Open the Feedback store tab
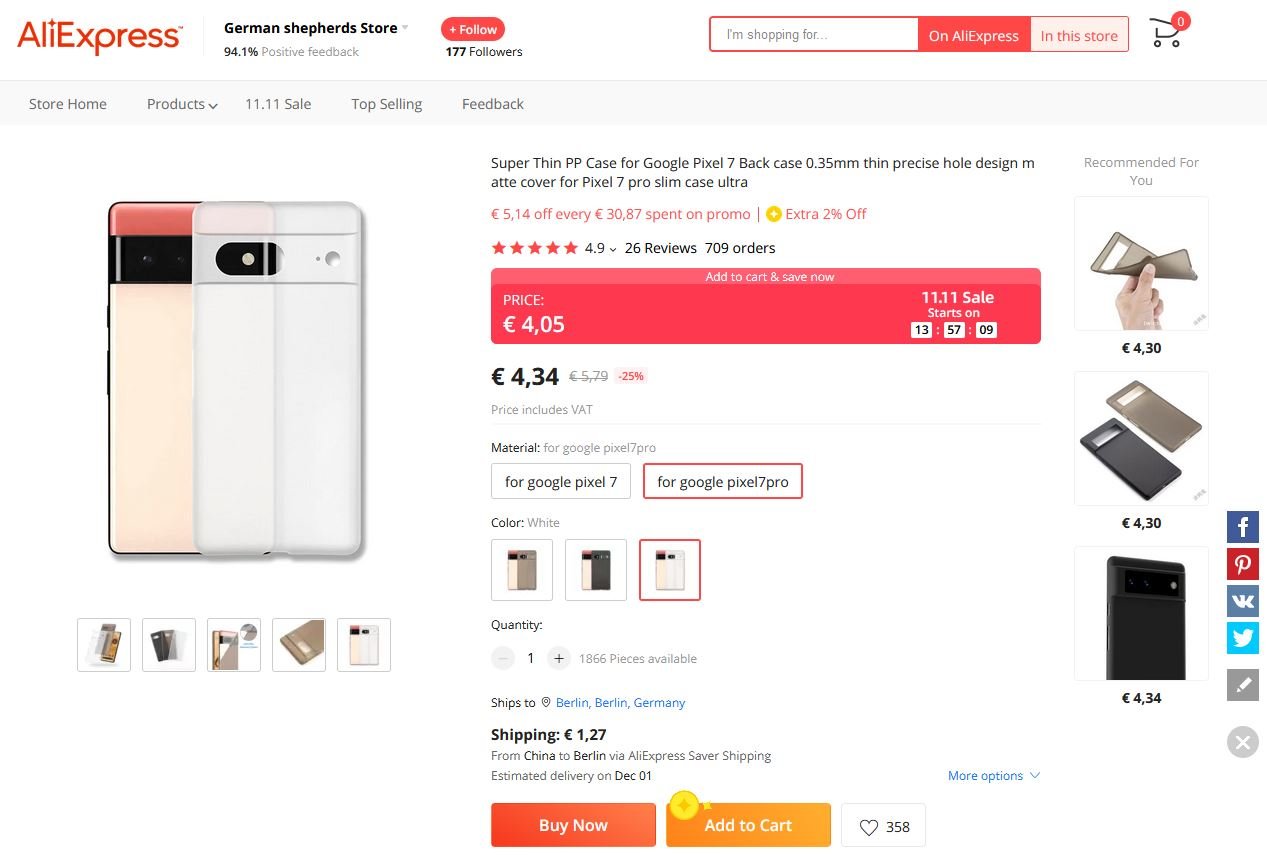1267x855 pixels. [492, 104]
